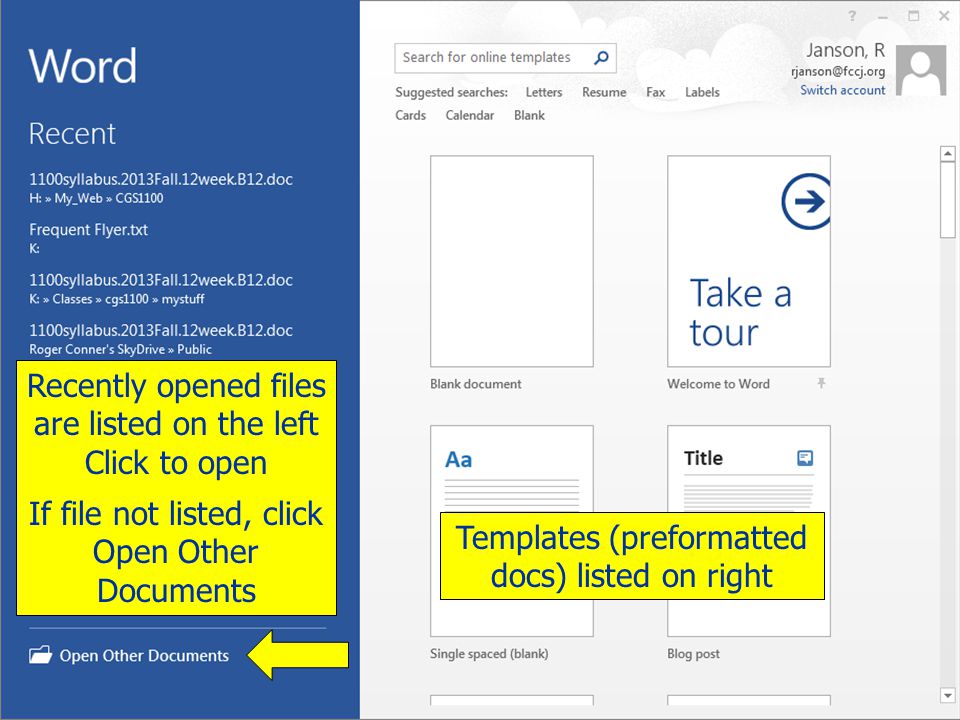Click the Blog post label
The width and height of the screenshot is (960, 720).
[x=693, y=654]
